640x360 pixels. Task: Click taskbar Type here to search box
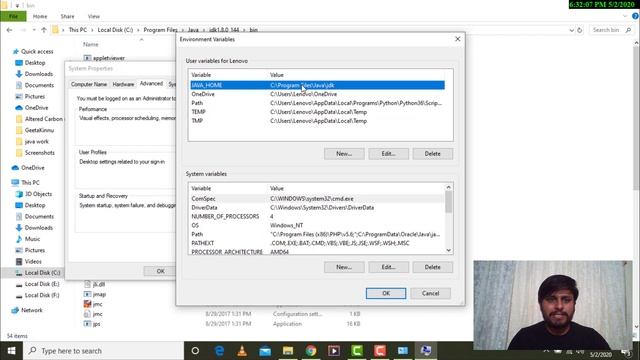coord(103,351)
